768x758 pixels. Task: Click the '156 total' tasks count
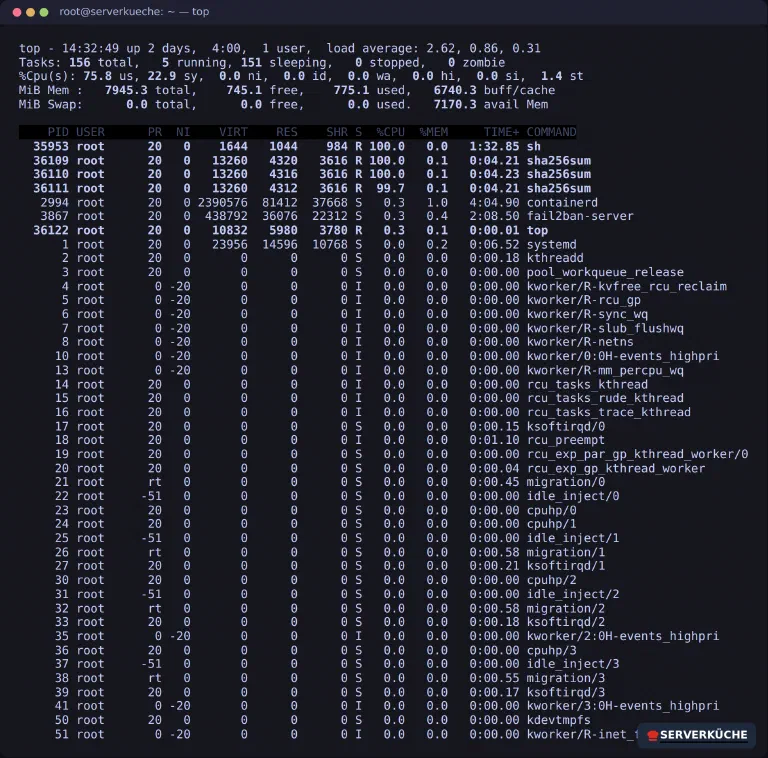(101, 63)
